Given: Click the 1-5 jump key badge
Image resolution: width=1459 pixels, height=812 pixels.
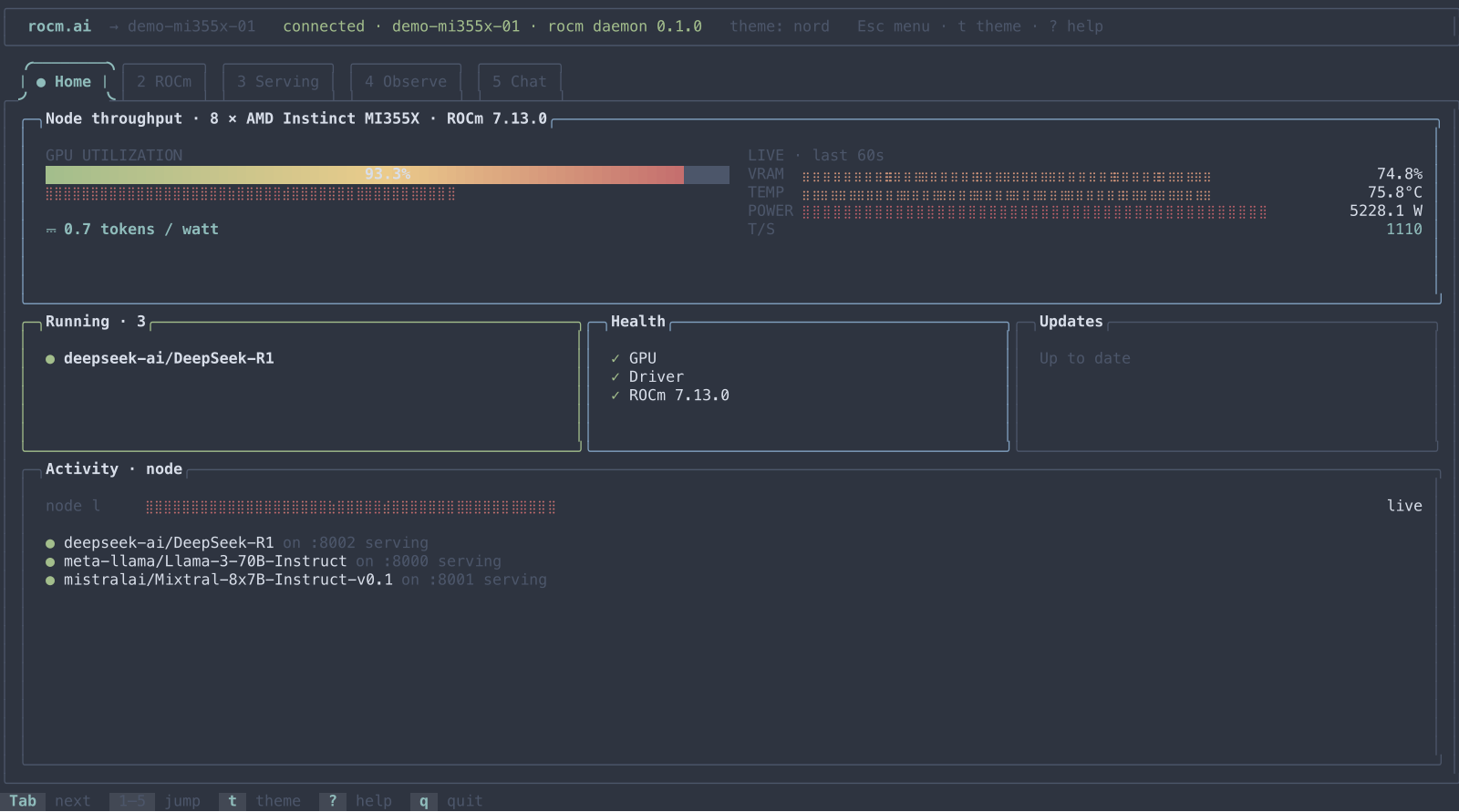Looking at the screenshot, I should point(132,801).
